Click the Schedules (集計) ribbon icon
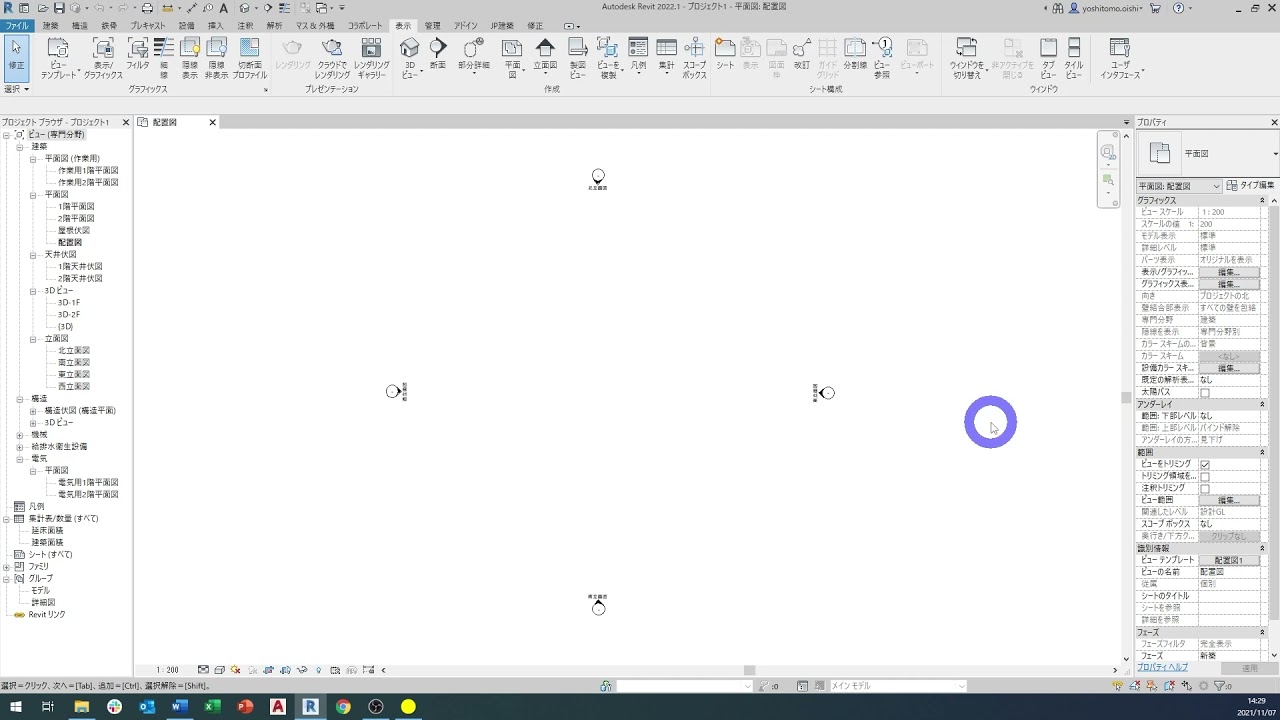Viewport: 1280px width, 720px height. [666, 55]
